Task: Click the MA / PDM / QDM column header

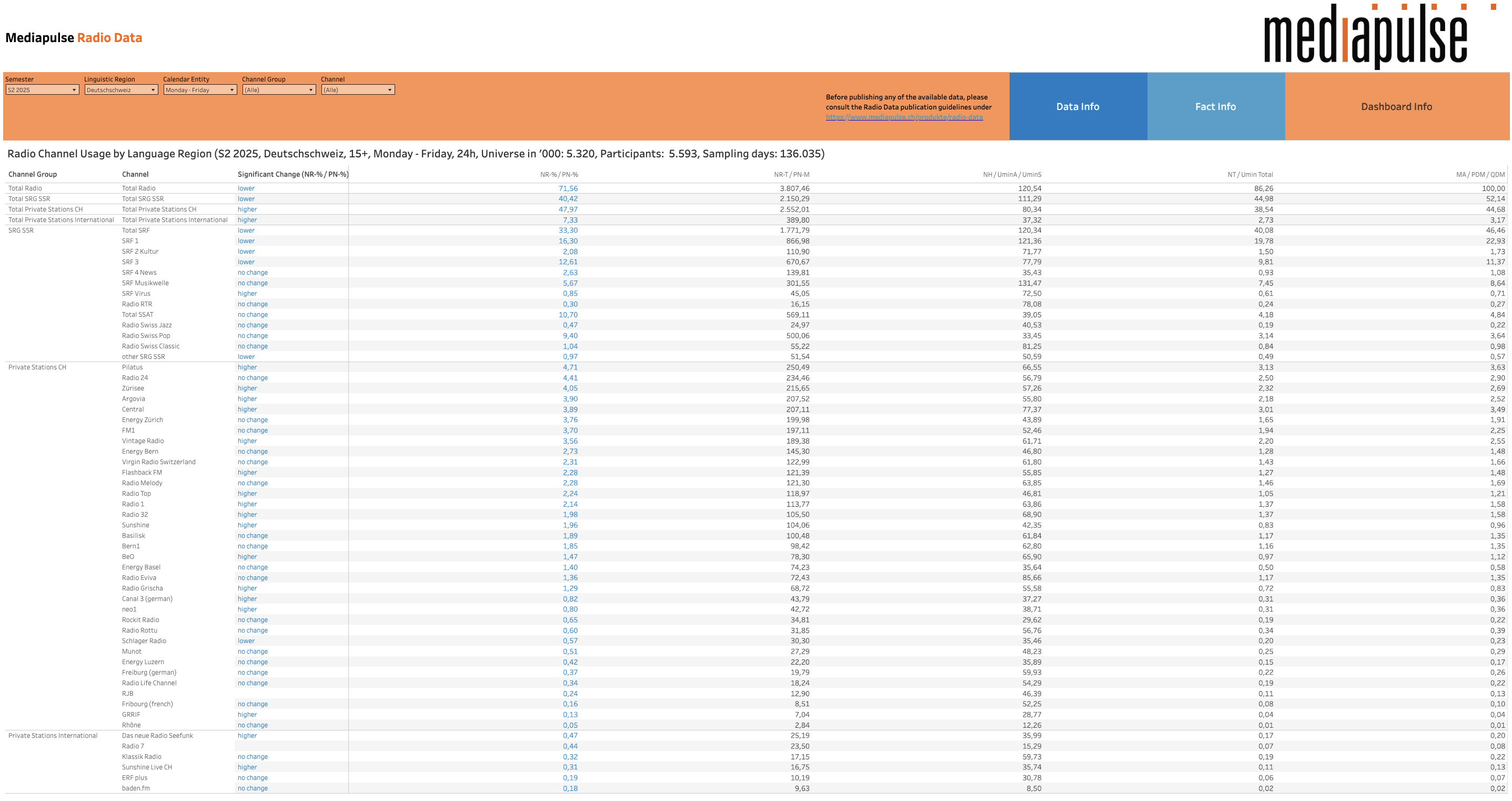Action: pyautogui.click(x=1480, y=174)
